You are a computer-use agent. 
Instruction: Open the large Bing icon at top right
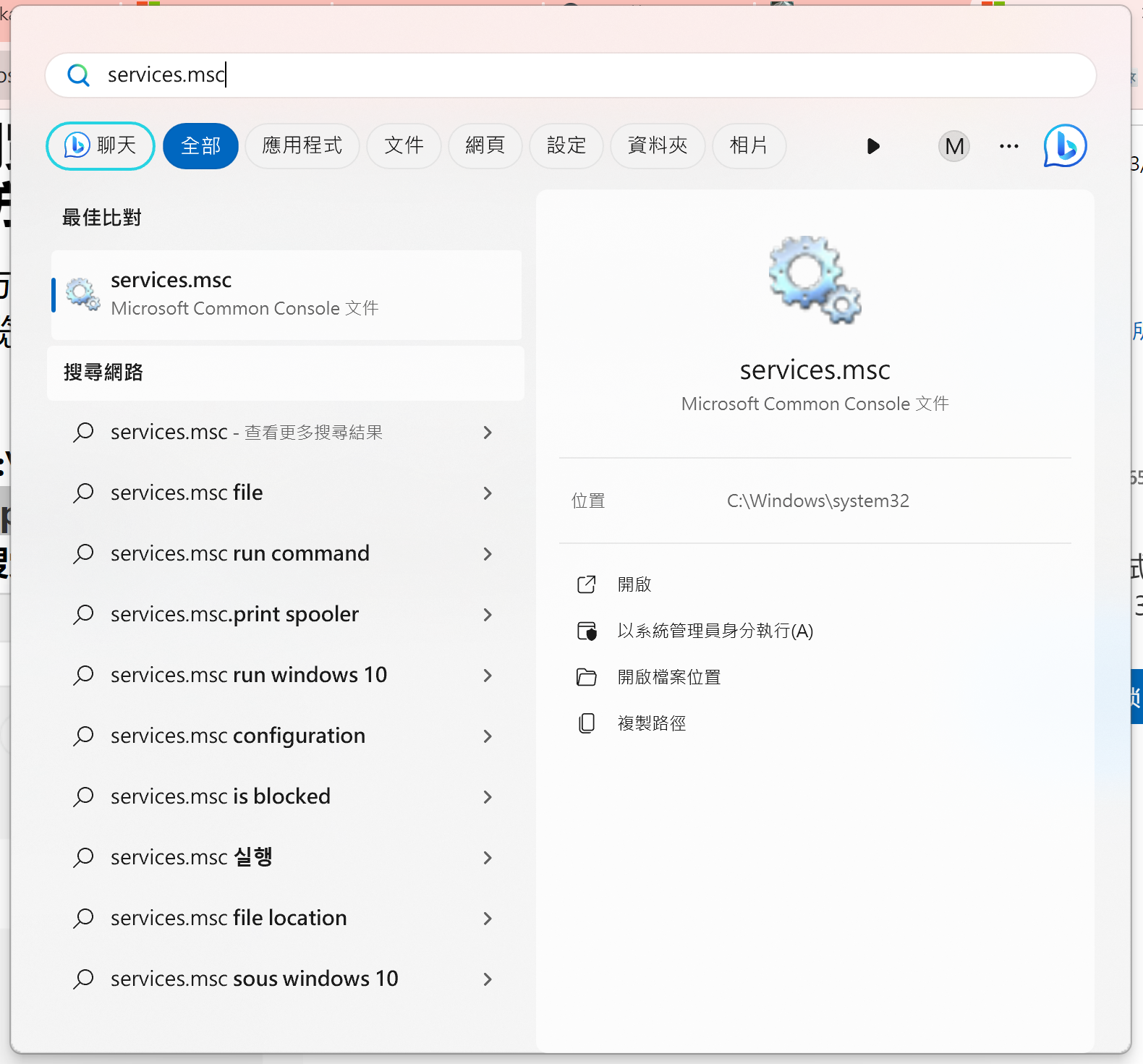1065,146
